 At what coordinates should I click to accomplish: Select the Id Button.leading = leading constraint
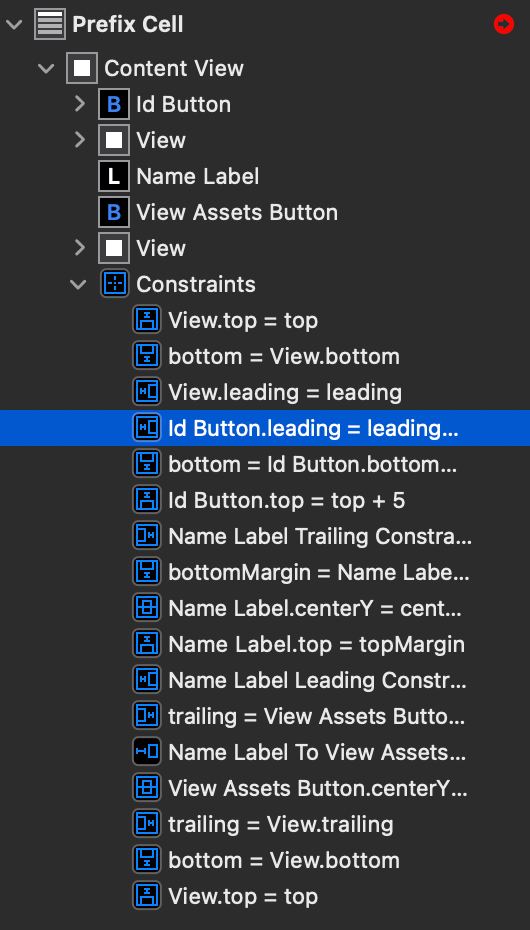pyautogui.click(x=265, y=428)
